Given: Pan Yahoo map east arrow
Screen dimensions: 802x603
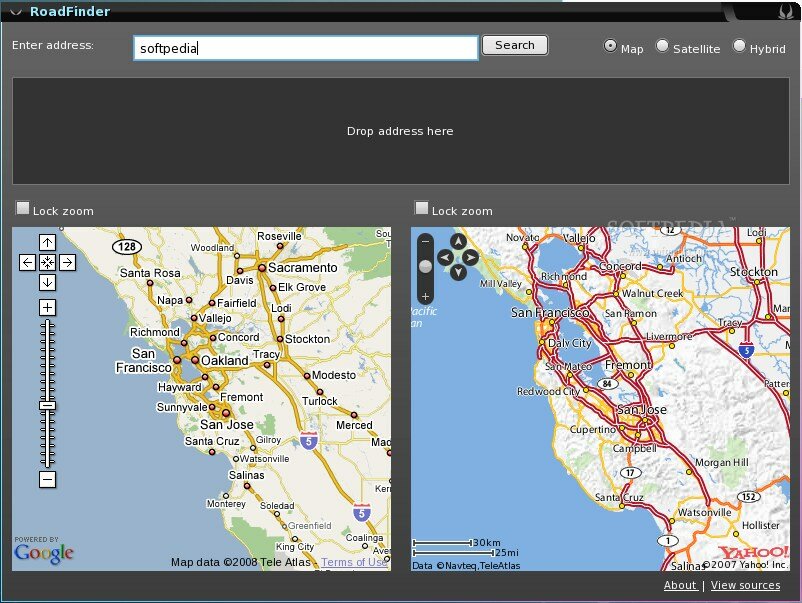Looking at the screenshot, I should [x=471, y=257].
